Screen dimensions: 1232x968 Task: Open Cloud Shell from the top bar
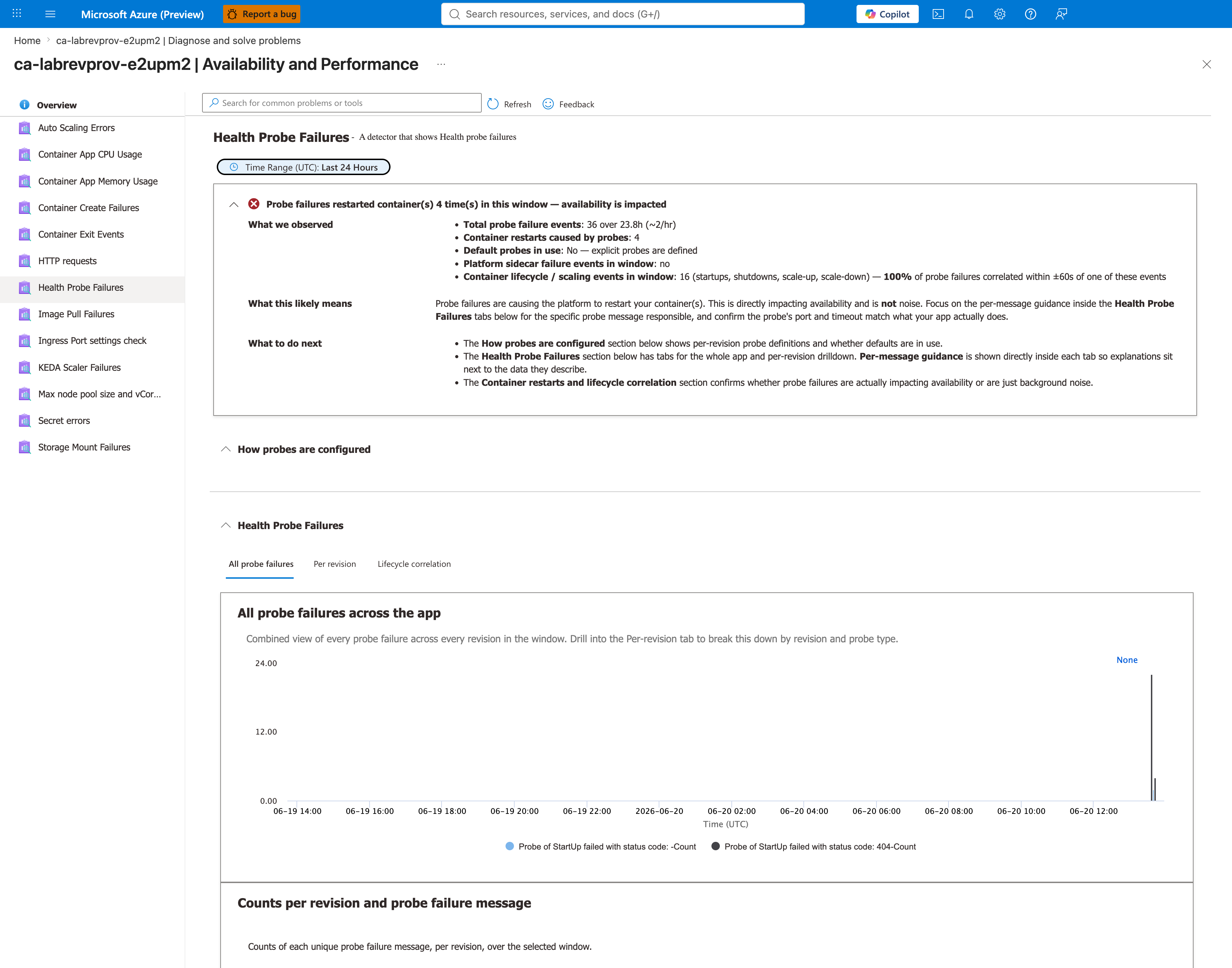[x=938, y=14]
